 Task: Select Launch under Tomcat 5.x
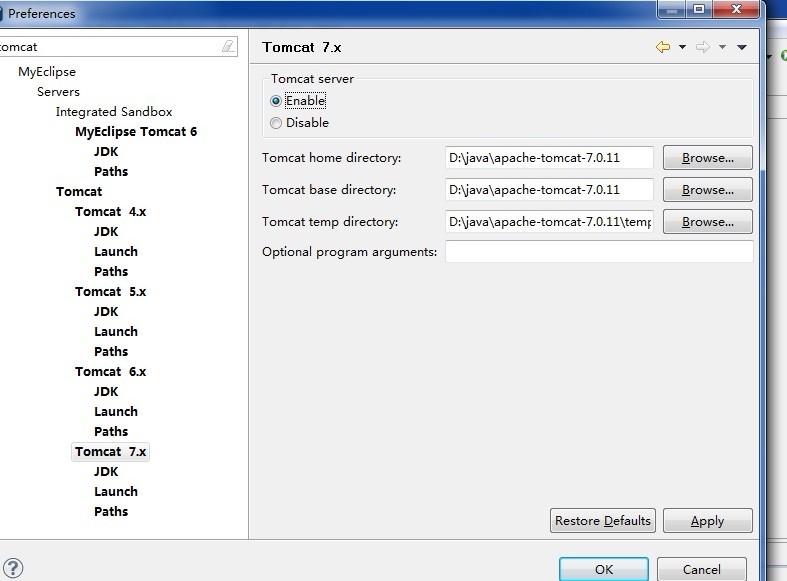click(115, 332)
